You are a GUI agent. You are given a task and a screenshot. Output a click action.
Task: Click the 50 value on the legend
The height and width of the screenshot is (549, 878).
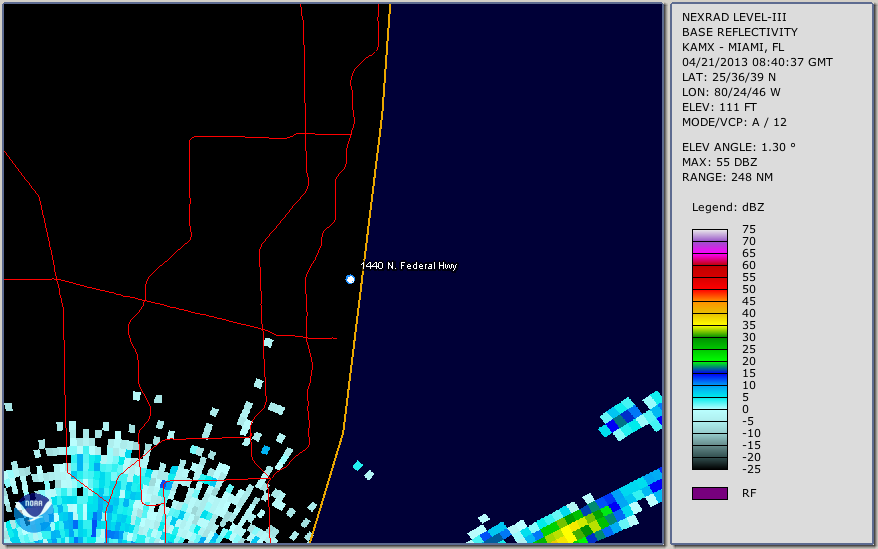(749, 289)
